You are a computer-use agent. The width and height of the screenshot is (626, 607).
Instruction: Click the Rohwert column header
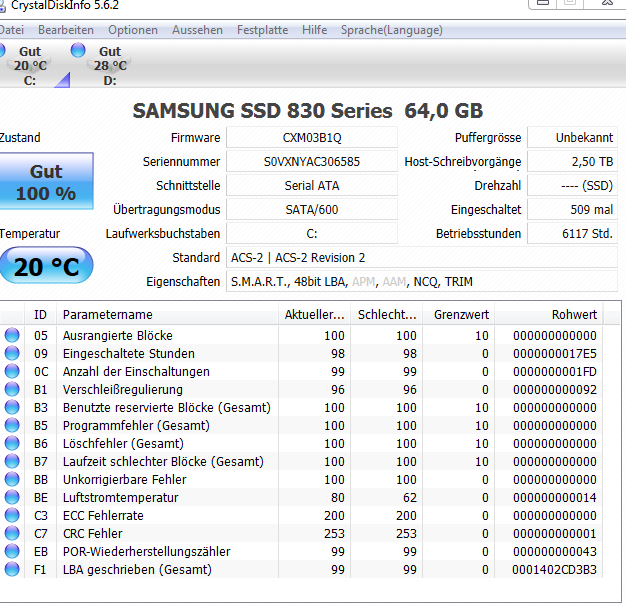click(x=549, y=315)
